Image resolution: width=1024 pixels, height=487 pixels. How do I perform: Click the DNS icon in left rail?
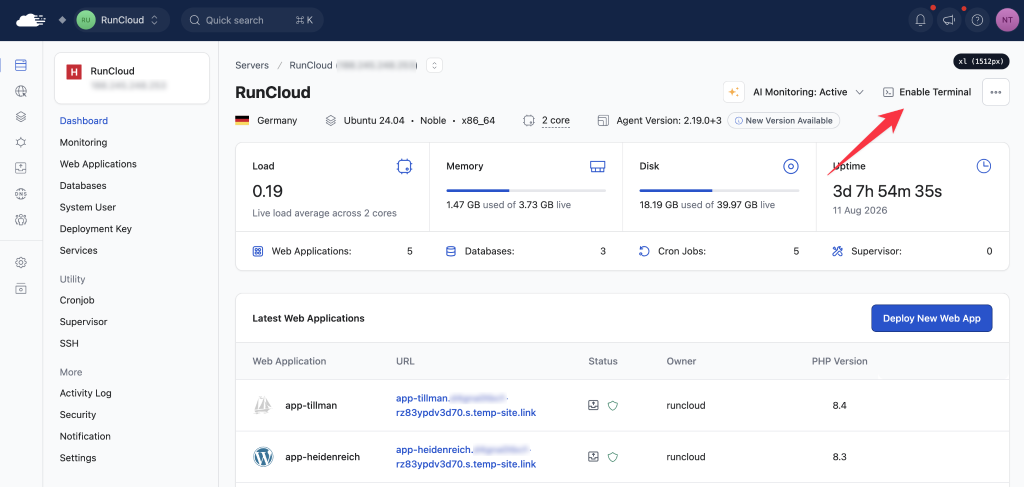[x=21, y=194]
